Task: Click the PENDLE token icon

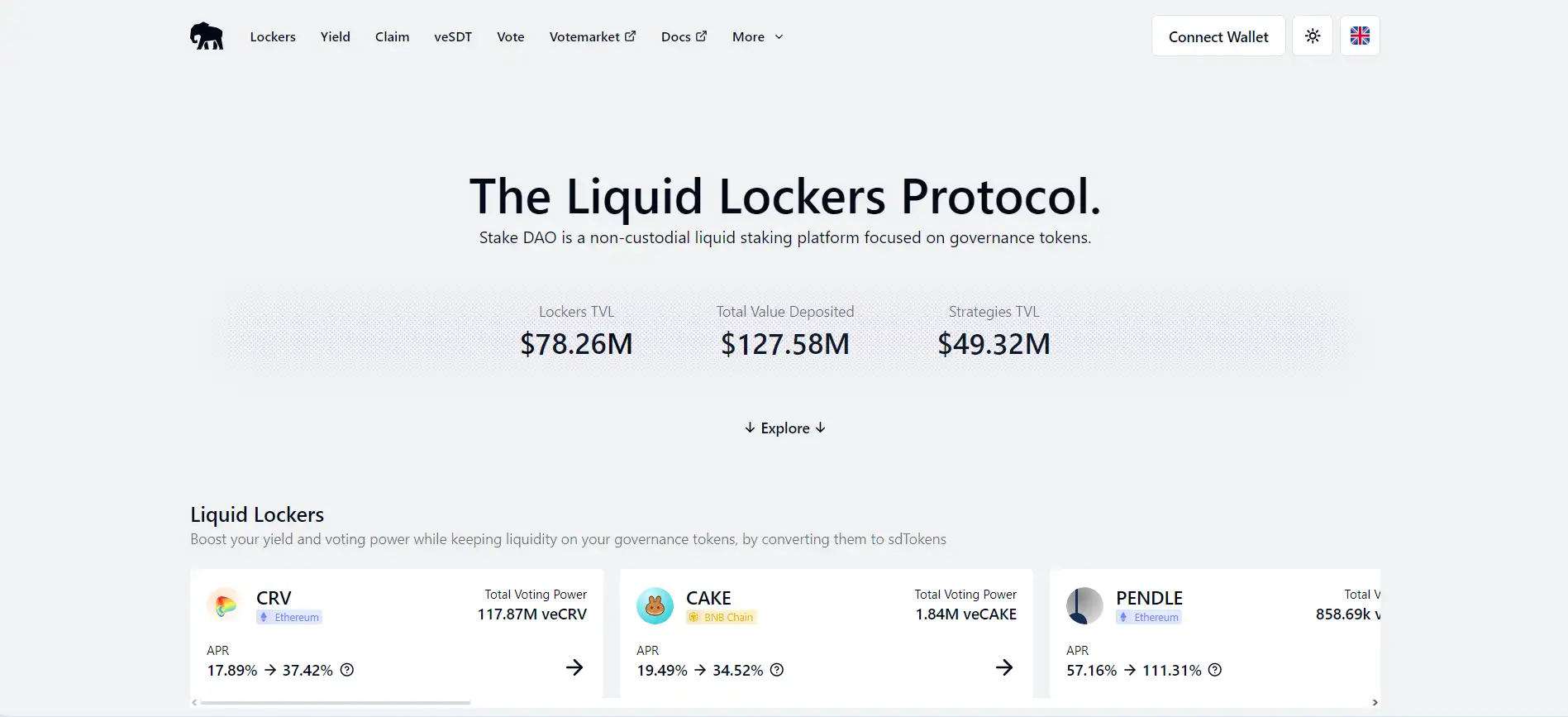Action: (x=1084, y=605)
